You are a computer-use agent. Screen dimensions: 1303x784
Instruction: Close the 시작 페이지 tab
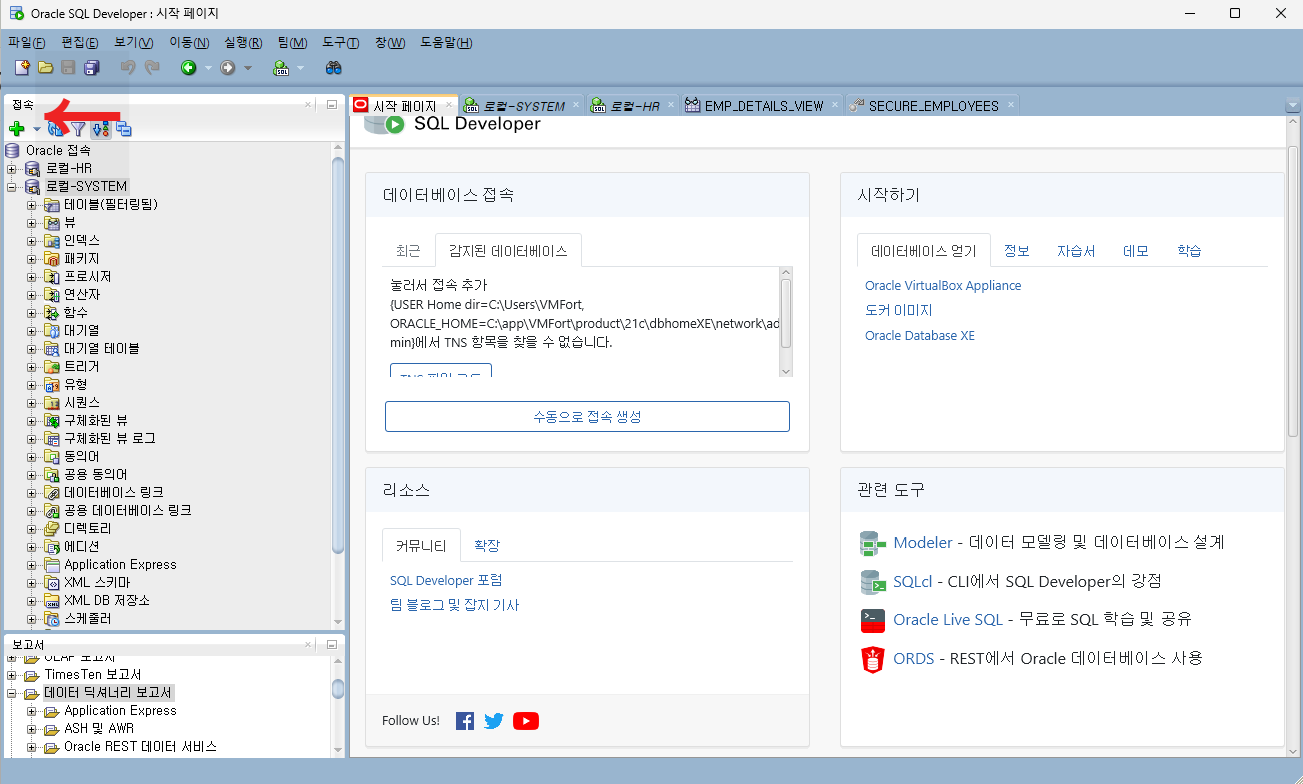449,104
